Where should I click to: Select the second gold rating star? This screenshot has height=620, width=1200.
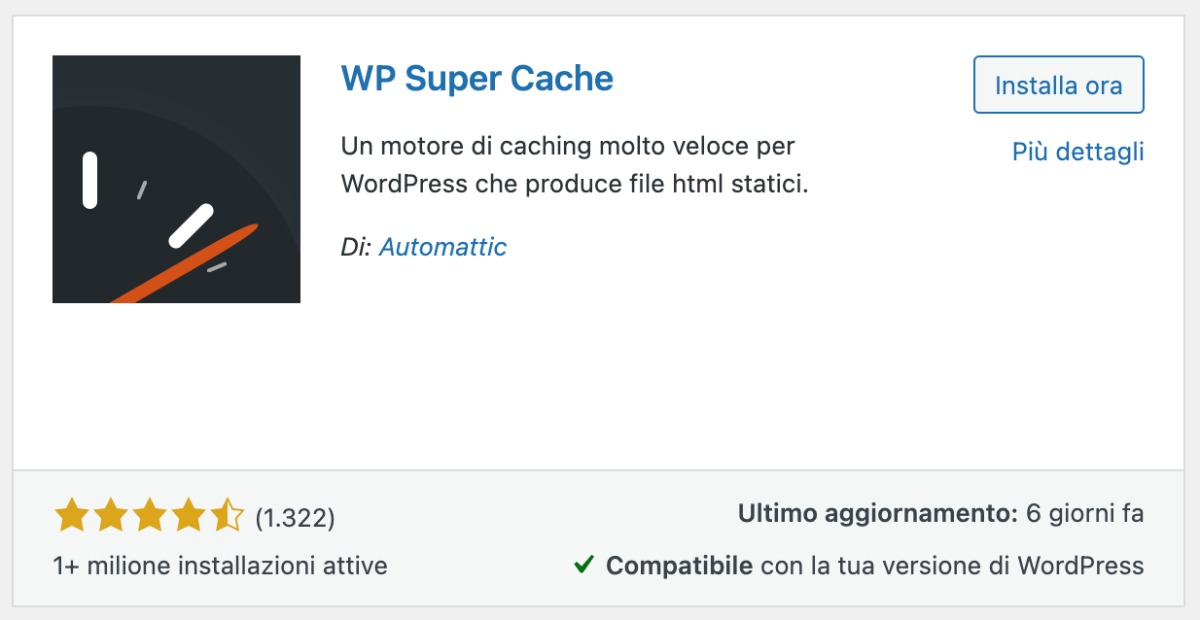(x=110, y=515)
